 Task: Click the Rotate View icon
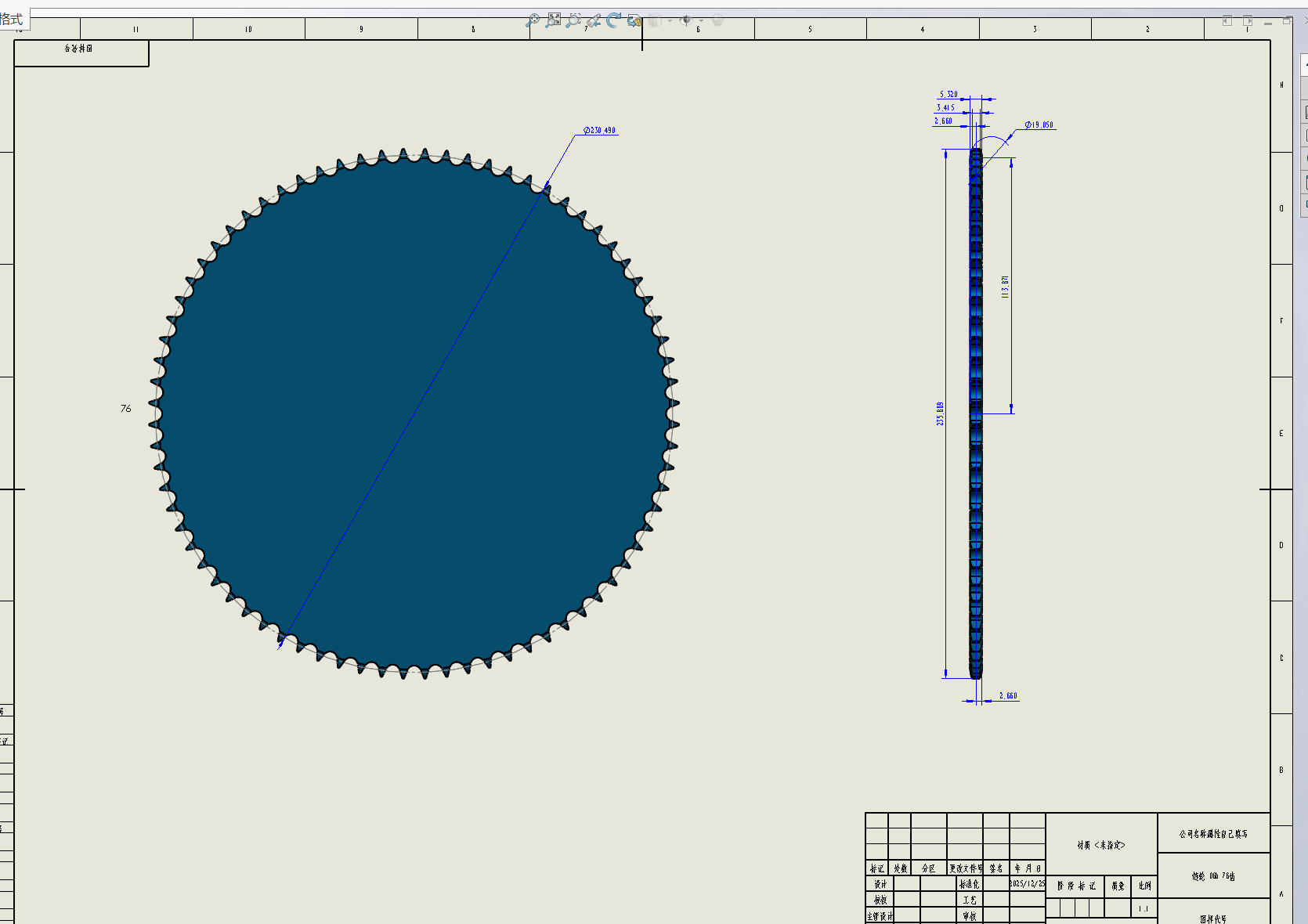click(613, 20)
